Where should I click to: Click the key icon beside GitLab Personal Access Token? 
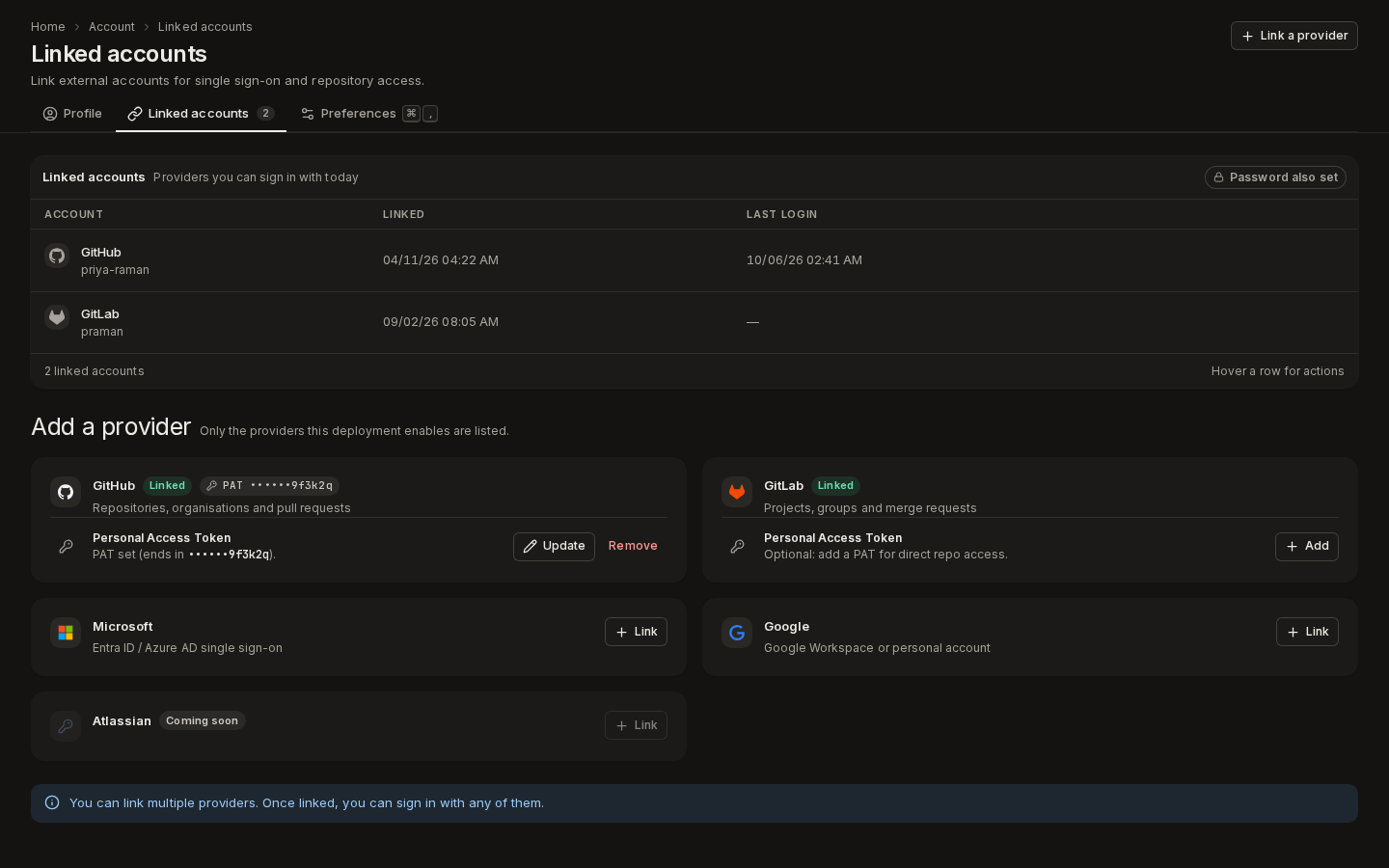[737, 546]
